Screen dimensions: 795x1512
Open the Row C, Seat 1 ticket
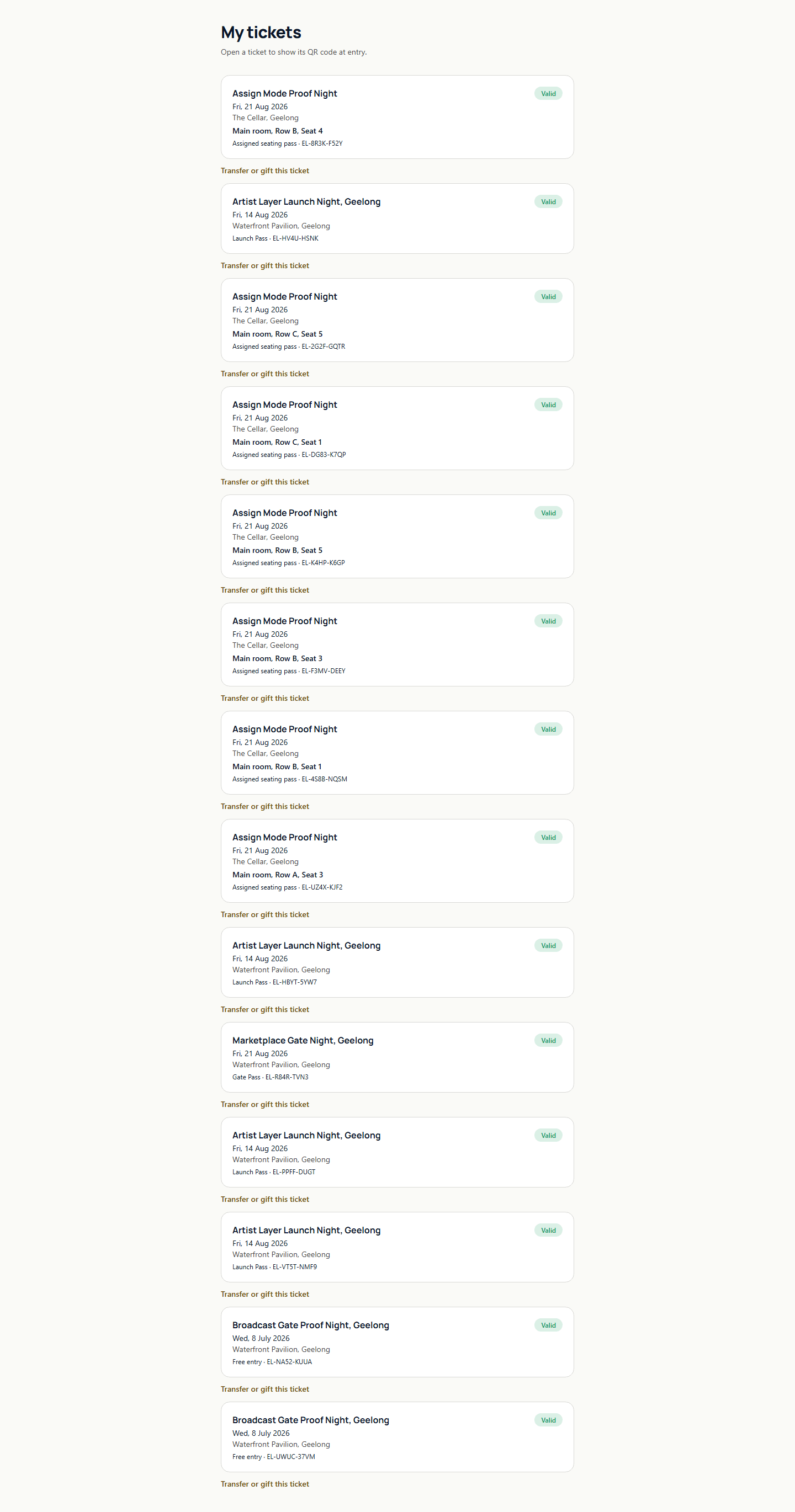(397, 428)
